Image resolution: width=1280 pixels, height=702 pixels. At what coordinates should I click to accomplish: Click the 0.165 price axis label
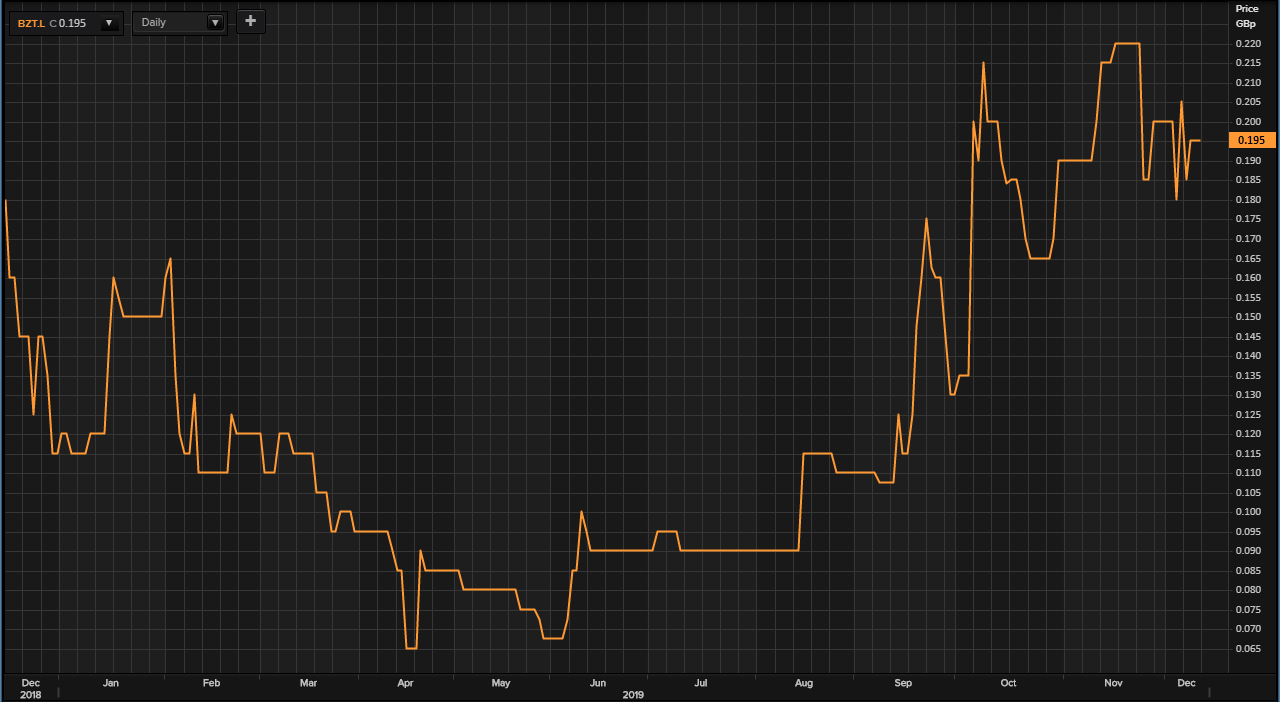1248,258
